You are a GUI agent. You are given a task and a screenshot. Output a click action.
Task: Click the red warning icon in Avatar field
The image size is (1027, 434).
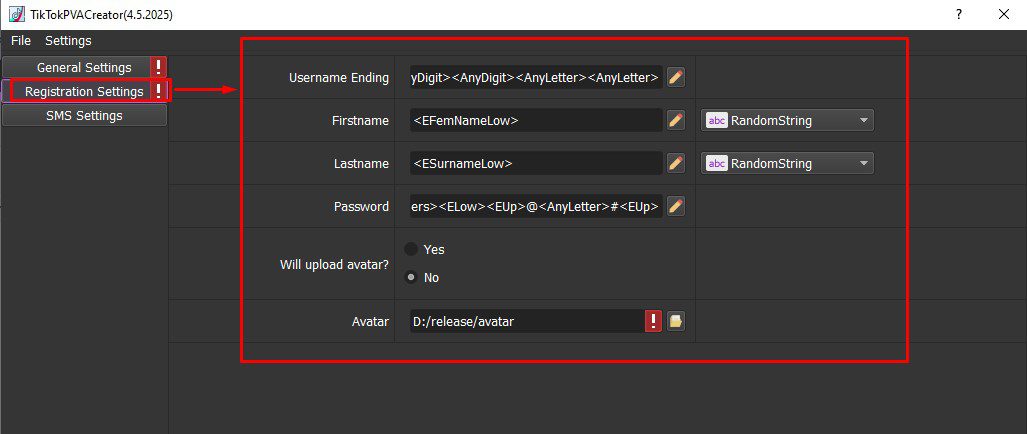click(x=653, y=321)
